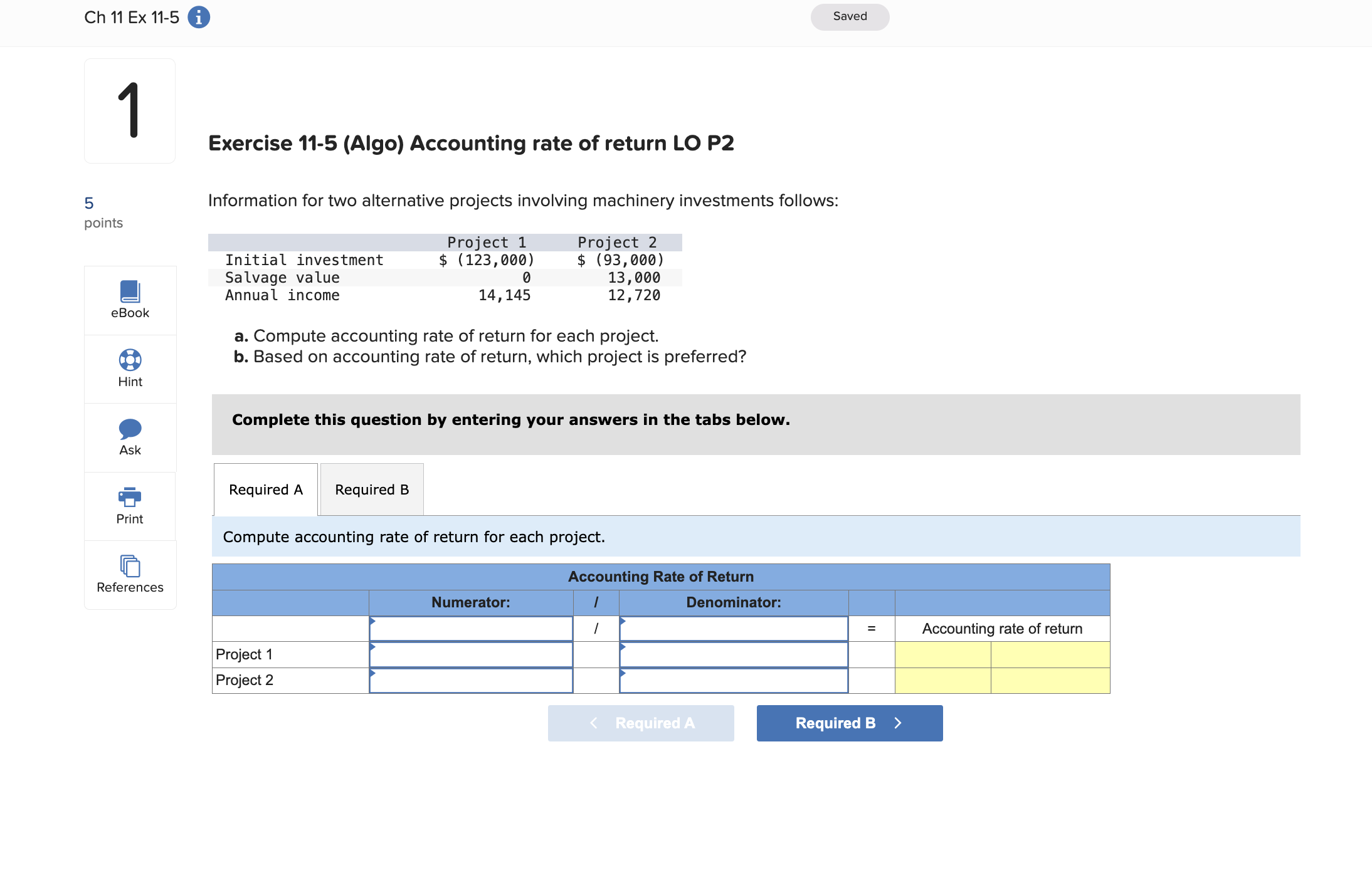Click the back Required A button
The height and width of the screenshot is (885, 1372).
coord(641,723)
